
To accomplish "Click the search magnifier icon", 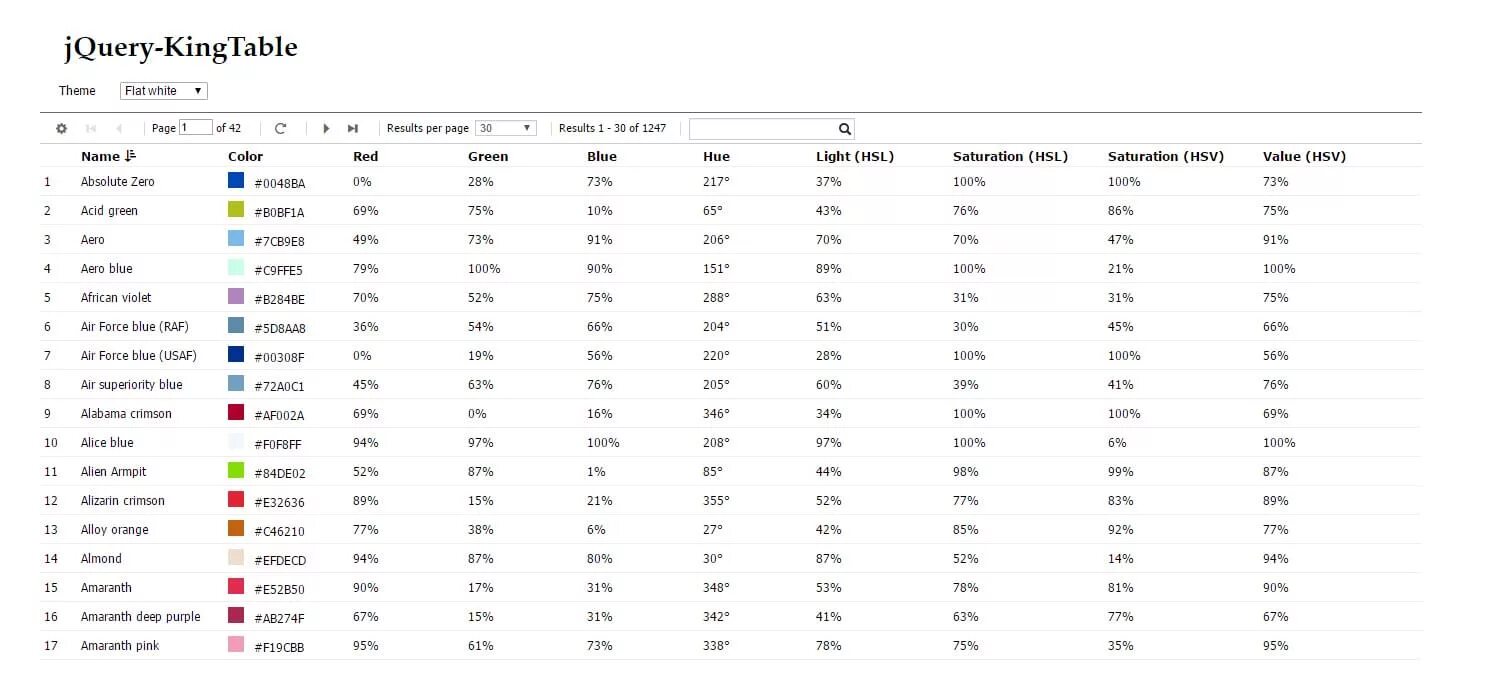I will tap(845, 129).
